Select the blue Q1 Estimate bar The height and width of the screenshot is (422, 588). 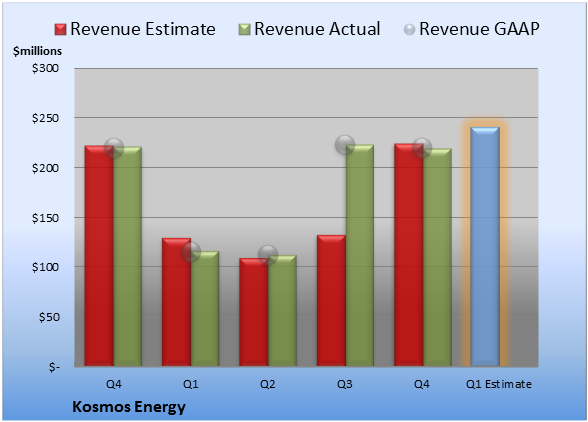pyautogui.click(x=485, y=246)
